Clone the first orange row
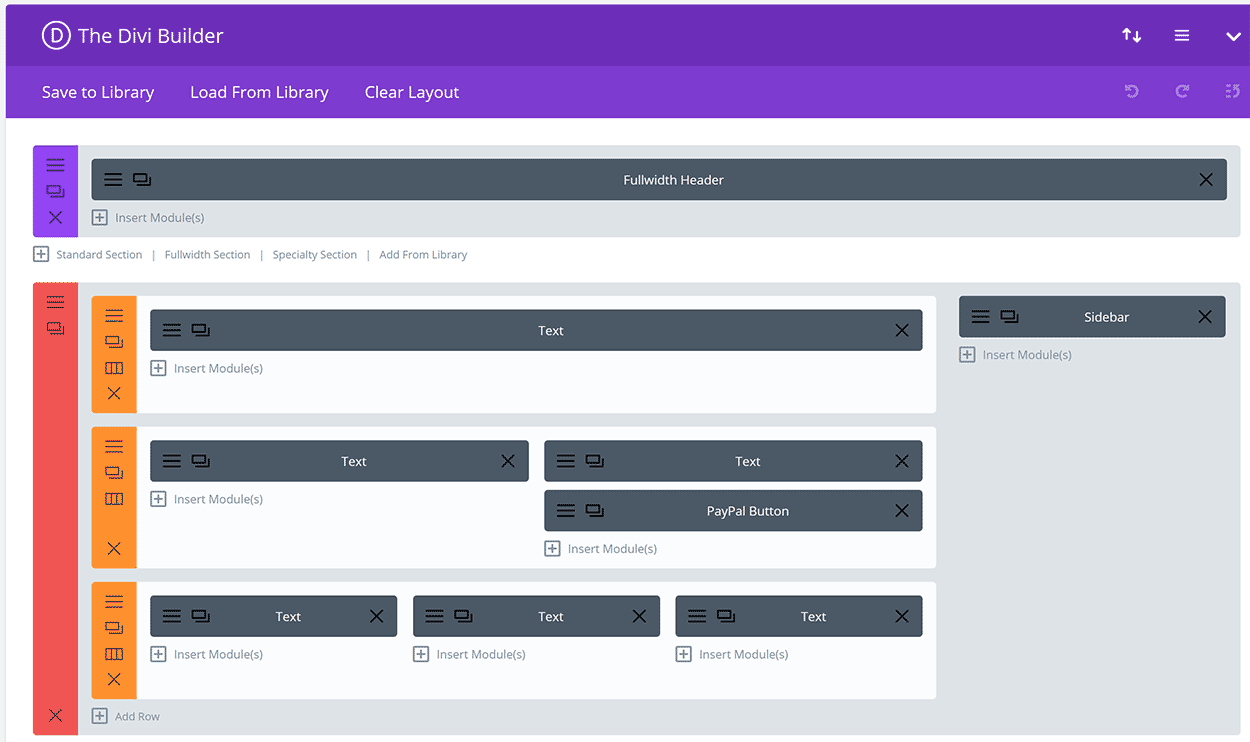Image resolution: width=1250 pixels, height=742 pixels. tap(114, 342)
